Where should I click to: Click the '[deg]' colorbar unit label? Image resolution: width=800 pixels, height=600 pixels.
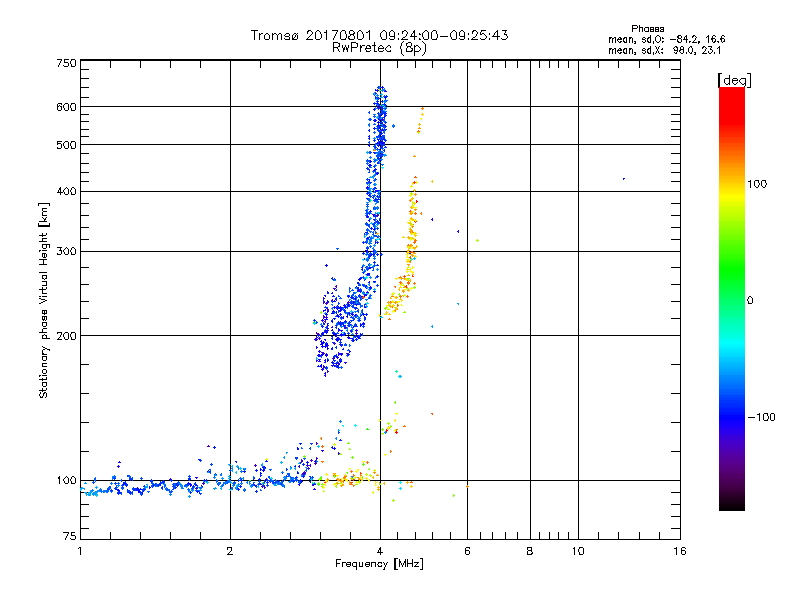pos(734,80)
